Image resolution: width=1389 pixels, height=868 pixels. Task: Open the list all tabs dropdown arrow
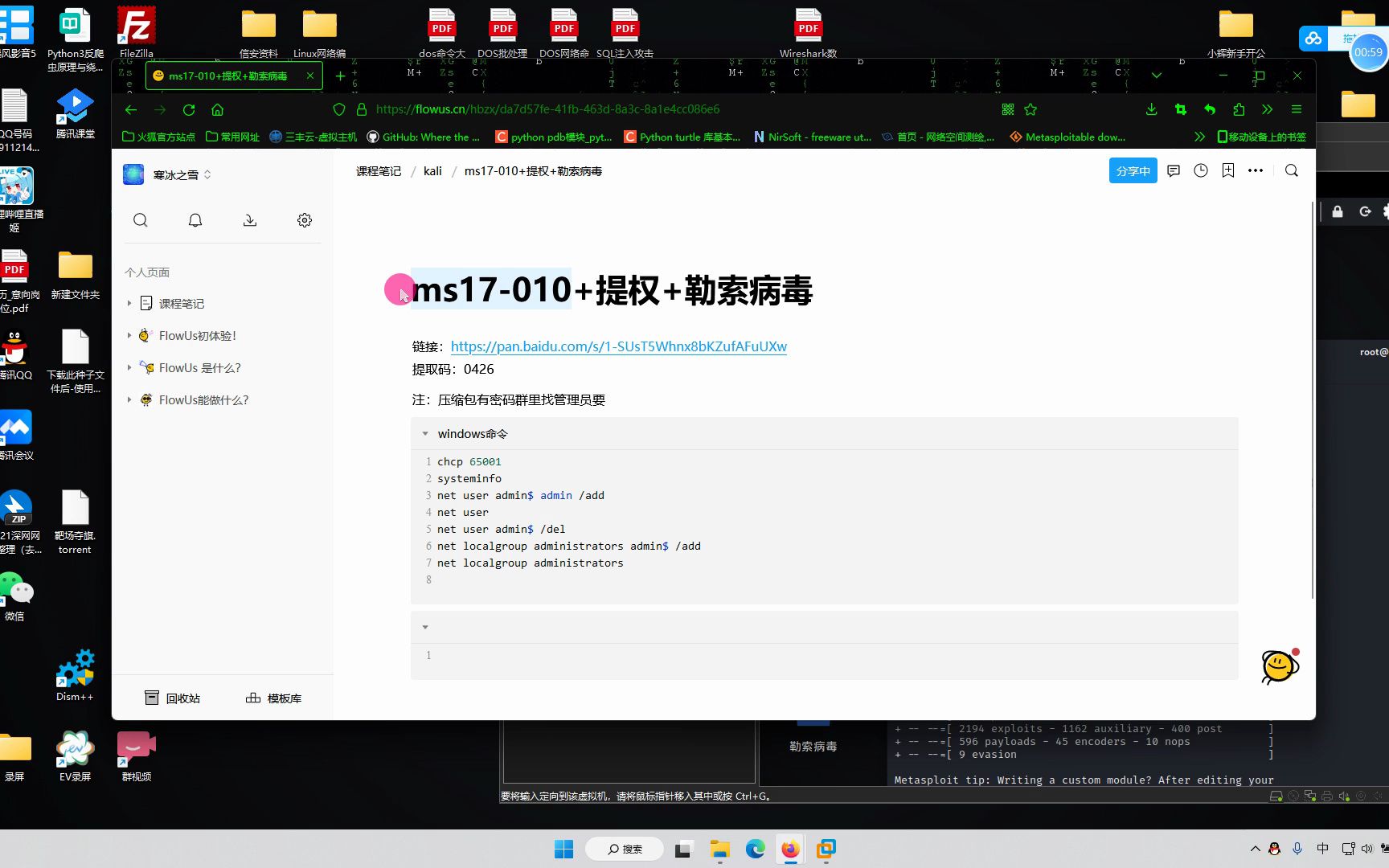[x=1156, y=76]
